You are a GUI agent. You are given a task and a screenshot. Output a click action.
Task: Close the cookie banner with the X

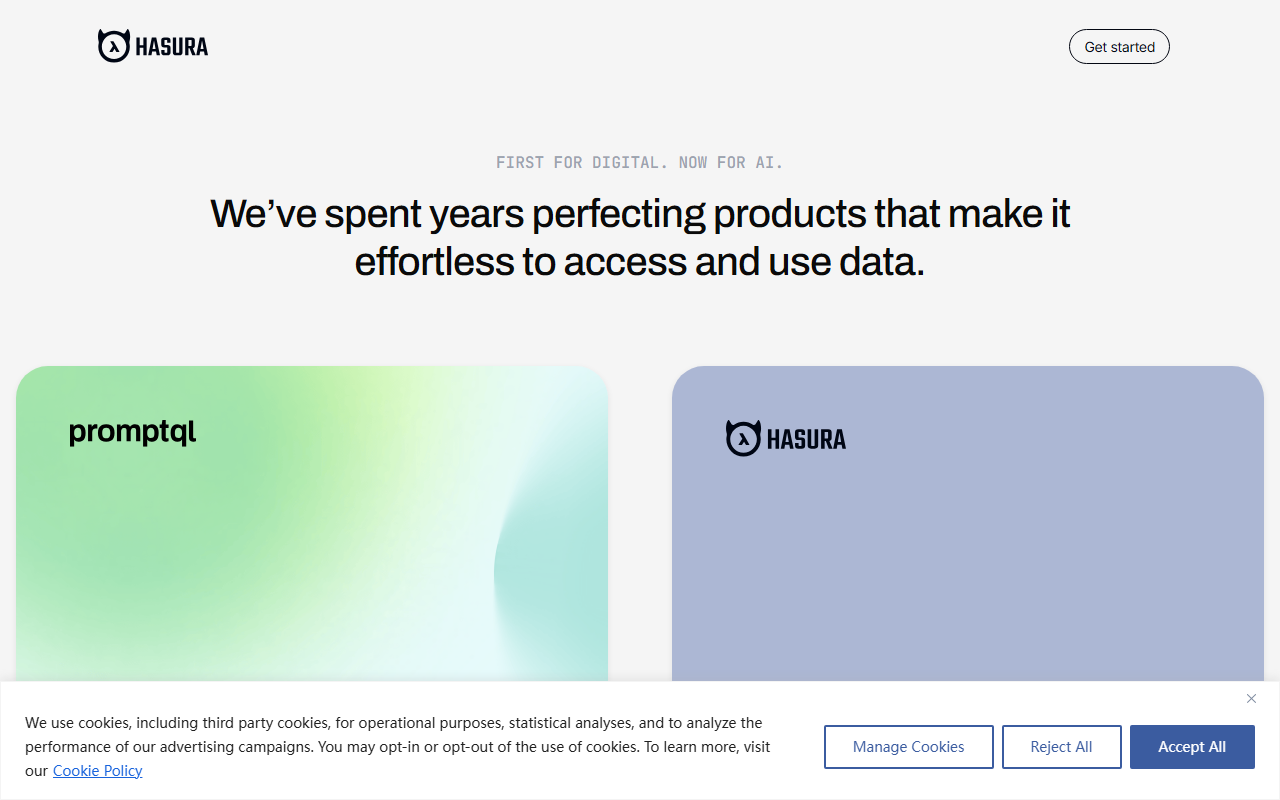click(1251, 699)
